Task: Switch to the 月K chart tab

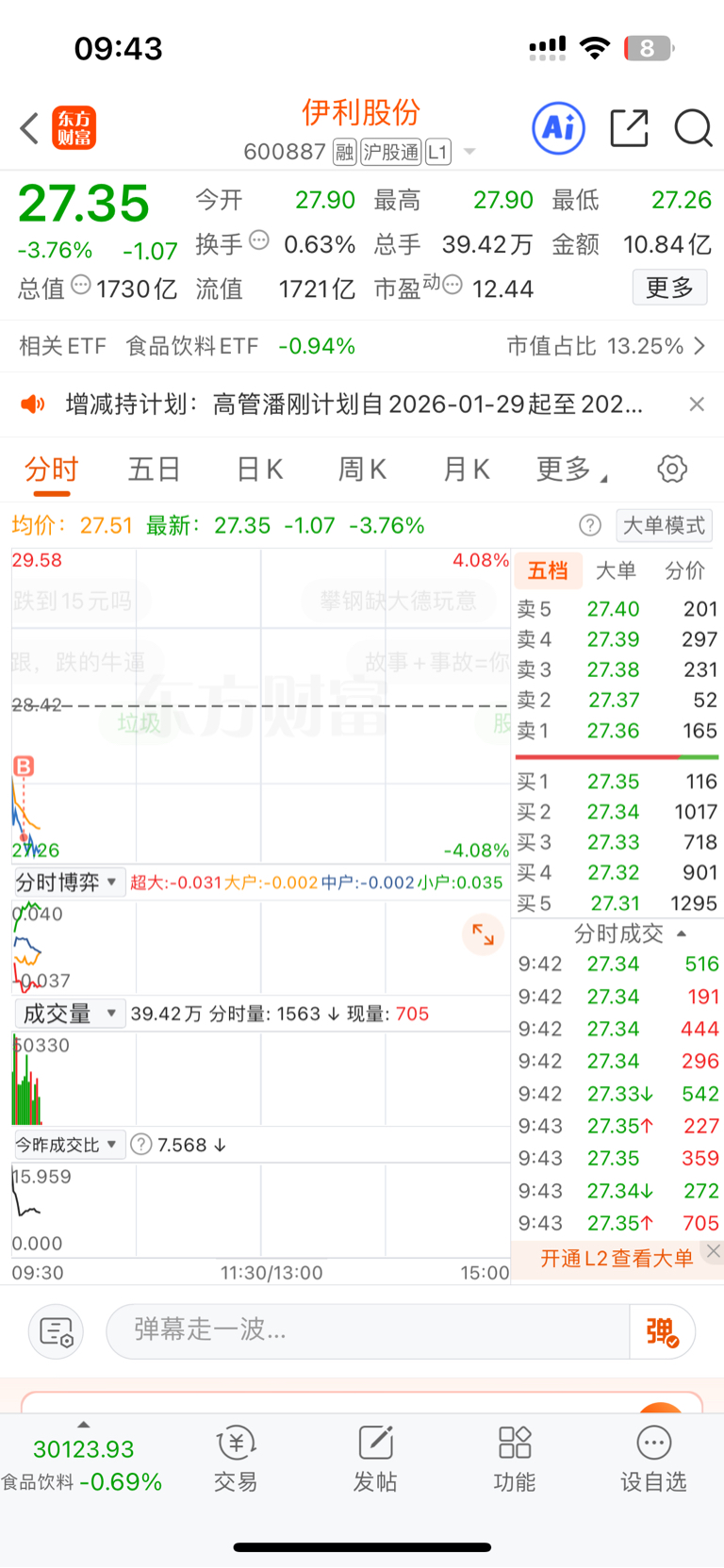Action: coord(466,469)
